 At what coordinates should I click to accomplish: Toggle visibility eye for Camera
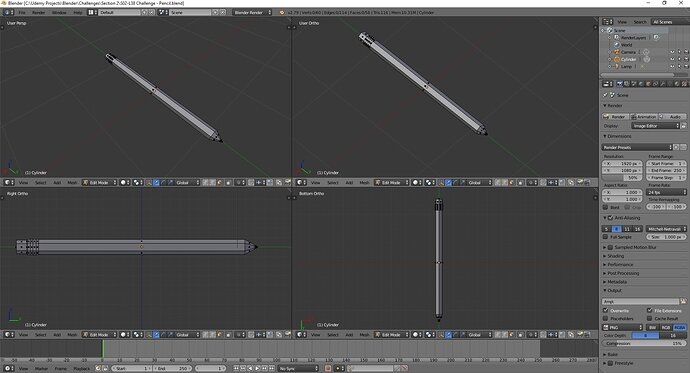pyautogui.click(x=672, y=52)
